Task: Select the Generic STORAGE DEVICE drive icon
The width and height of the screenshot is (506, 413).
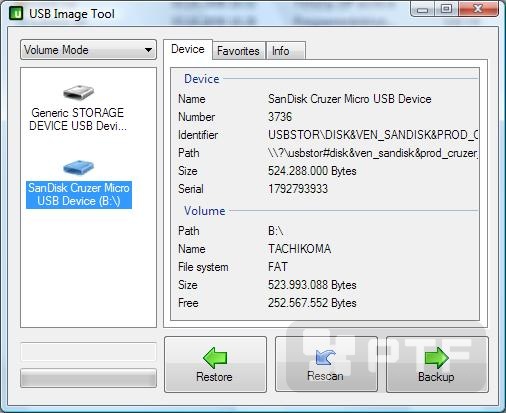Action: [x=79, y=92]
